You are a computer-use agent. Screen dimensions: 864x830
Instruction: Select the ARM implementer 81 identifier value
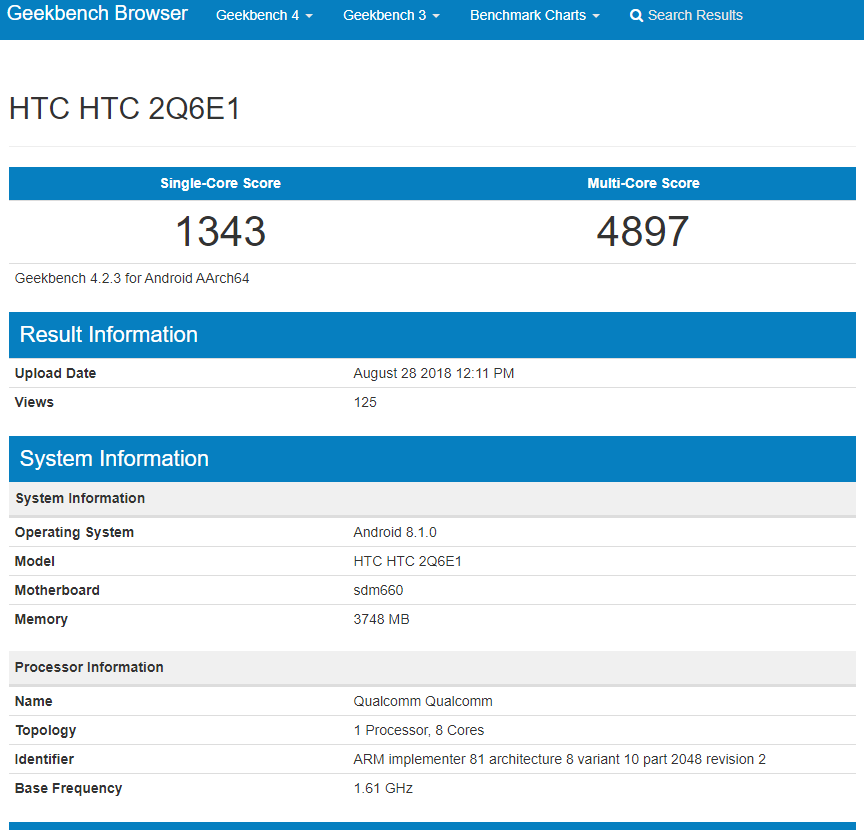coord(559,759)
